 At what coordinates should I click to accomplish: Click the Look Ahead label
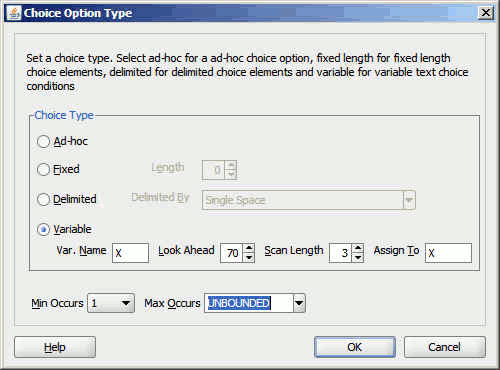(x=186, y=250)
